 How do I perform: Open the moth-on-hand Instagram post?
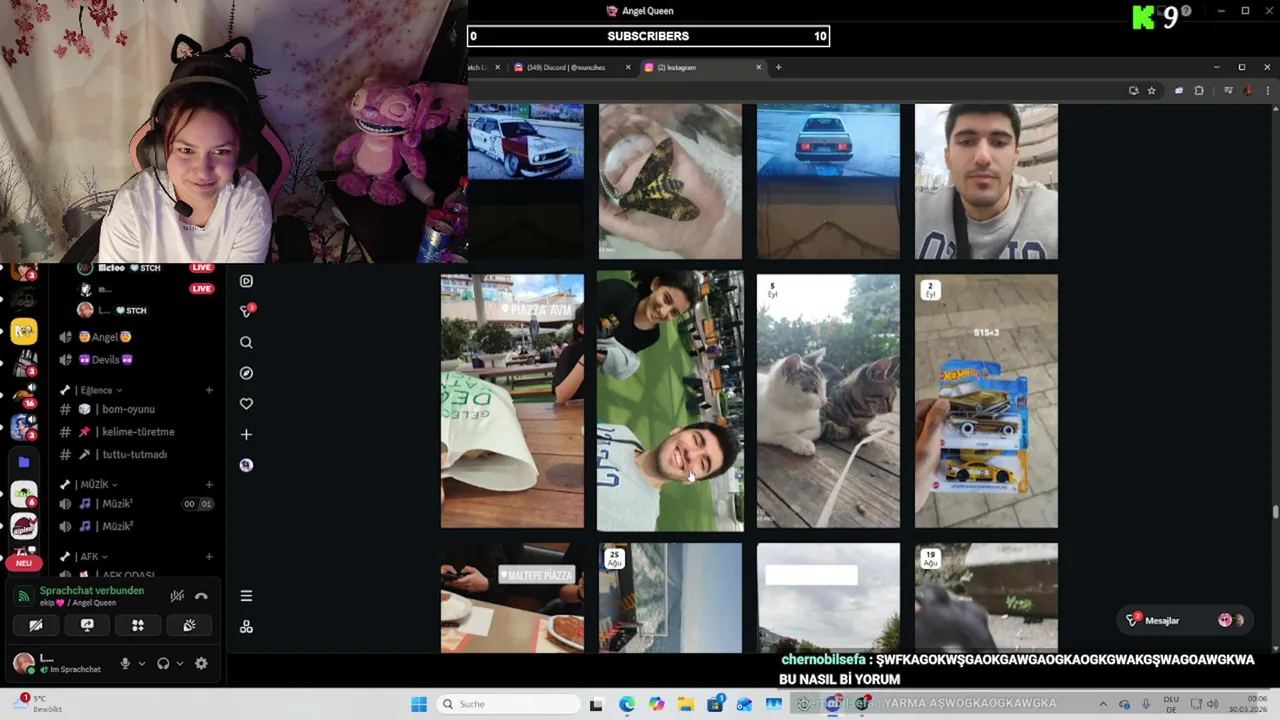670,181
